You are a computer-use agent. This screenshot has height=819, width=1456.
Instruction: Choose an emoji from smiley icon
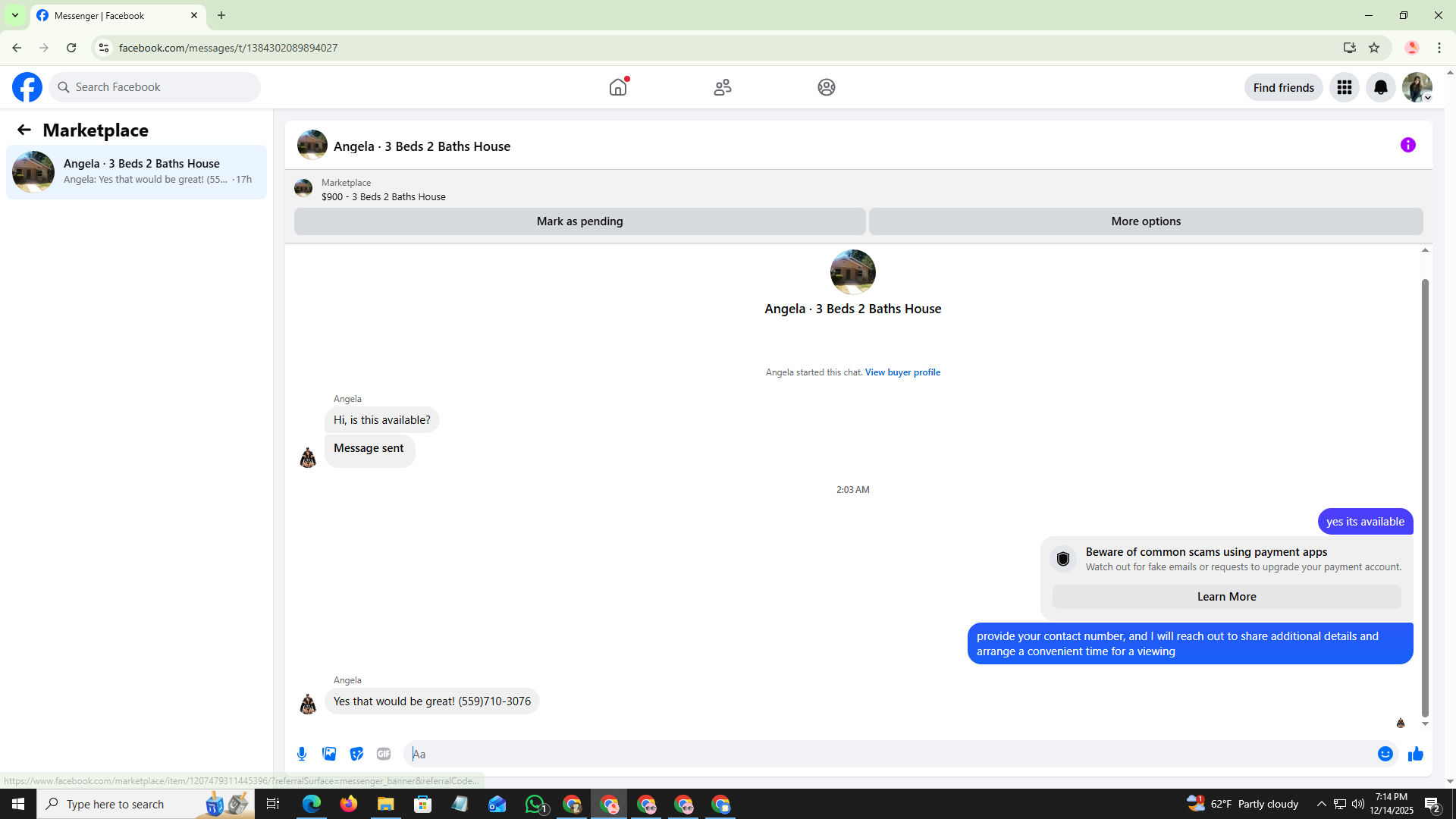1385,754
